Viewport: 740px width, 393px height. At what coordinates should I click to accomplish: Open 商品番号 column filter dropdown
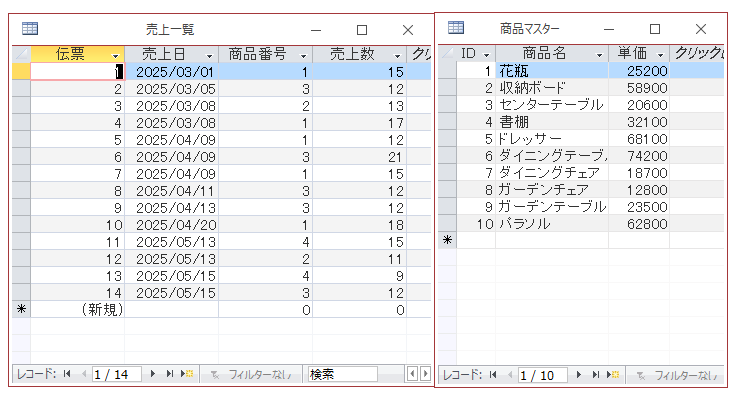click(x=303, y=56)
